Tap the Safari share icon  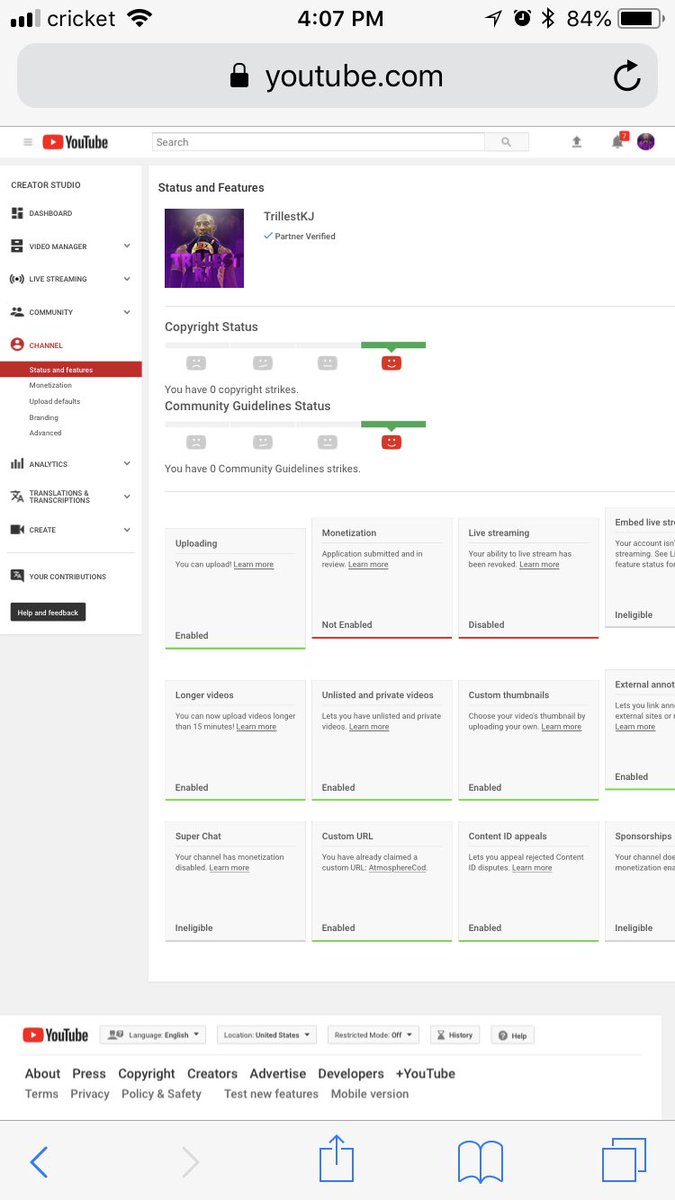337,1158
